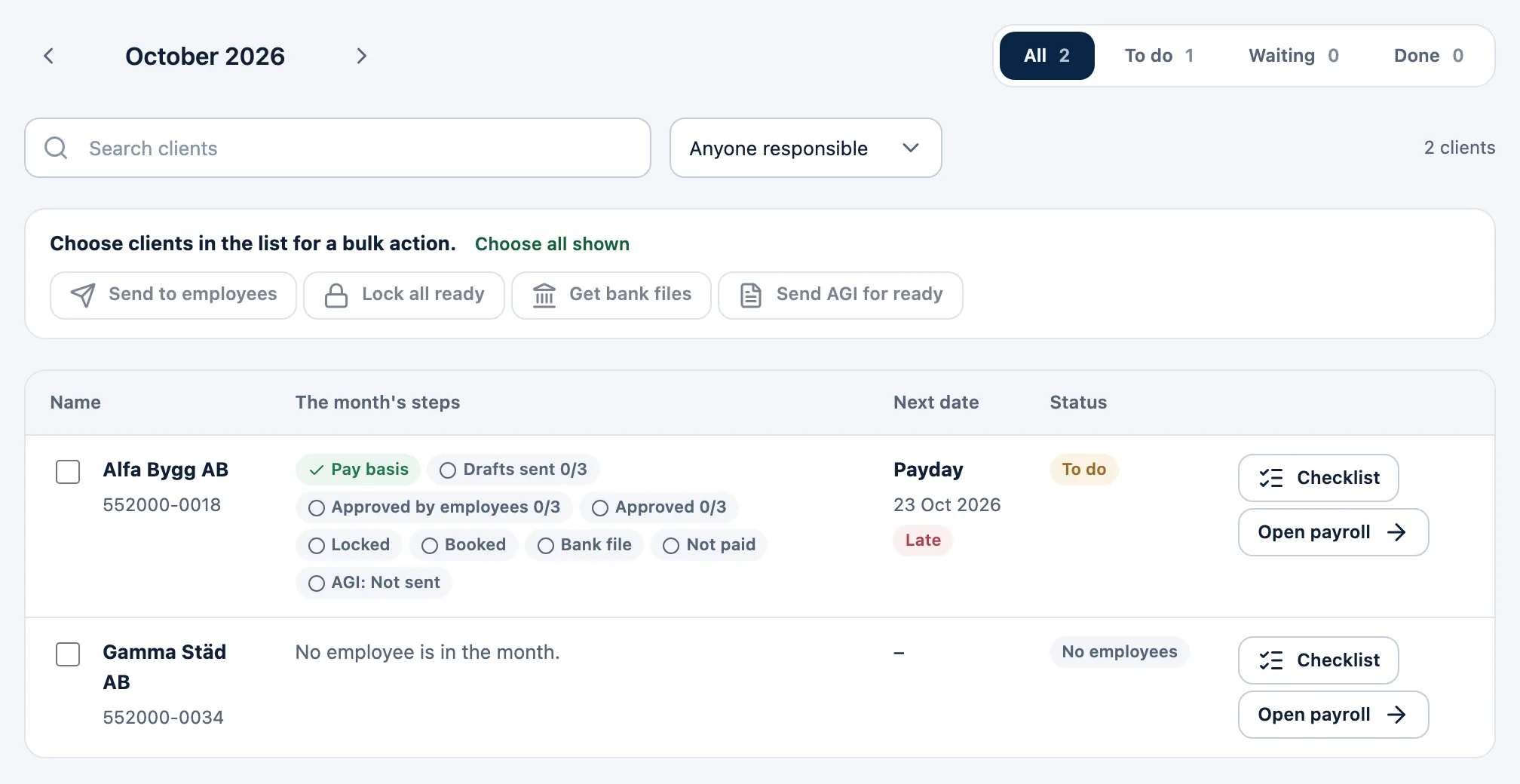Go to next month with right chevron
This screenshot has width=1520, height=784.
click(x=361, y=56)
